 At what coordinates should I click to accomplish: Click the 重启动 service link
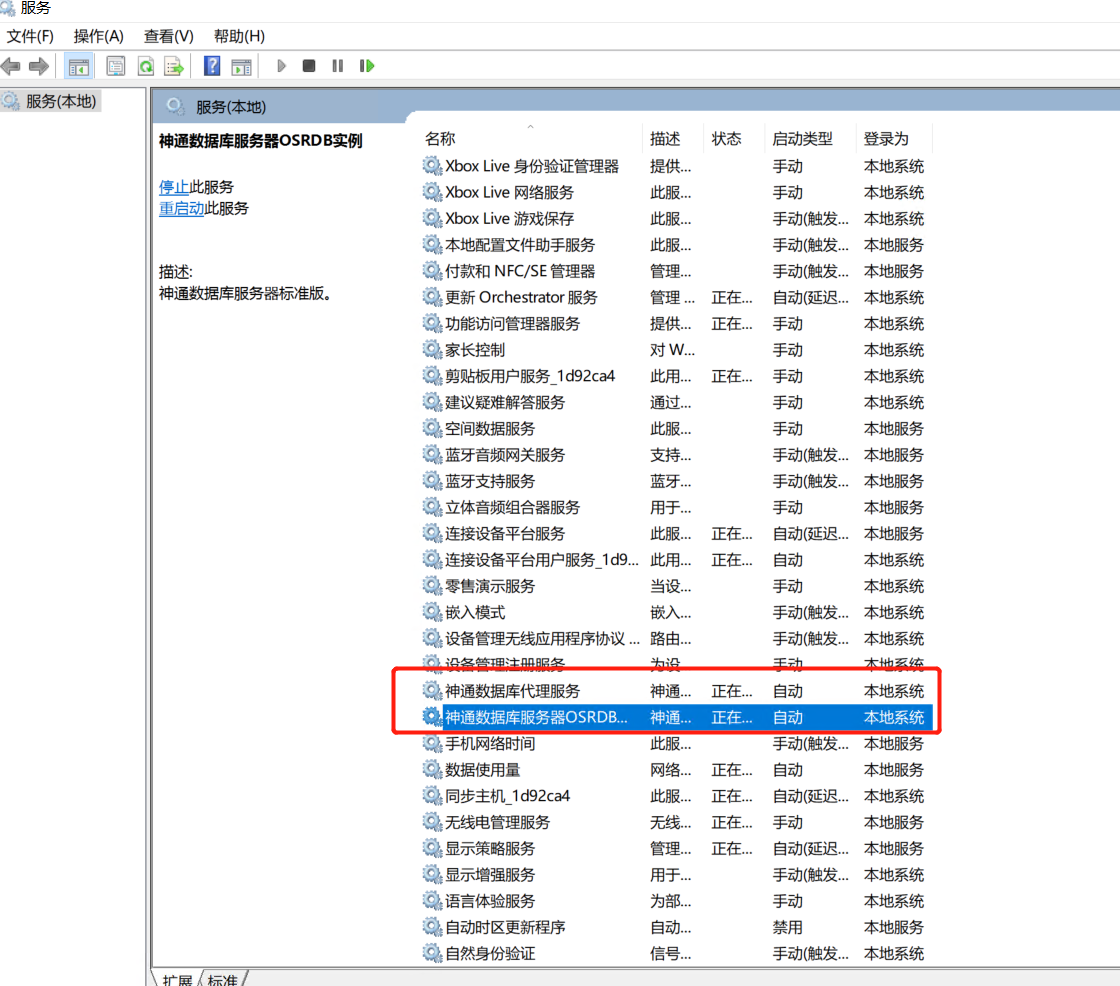coord(181,209)
